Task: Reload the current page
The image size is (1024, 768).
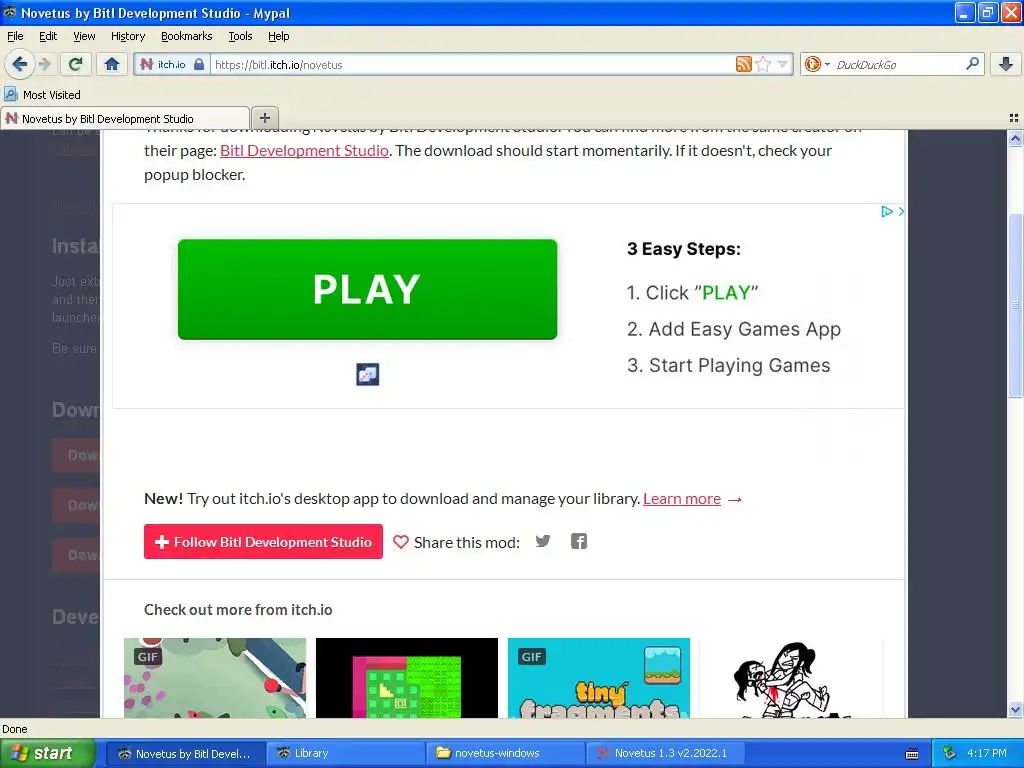Action: click(x=76, y=64)
